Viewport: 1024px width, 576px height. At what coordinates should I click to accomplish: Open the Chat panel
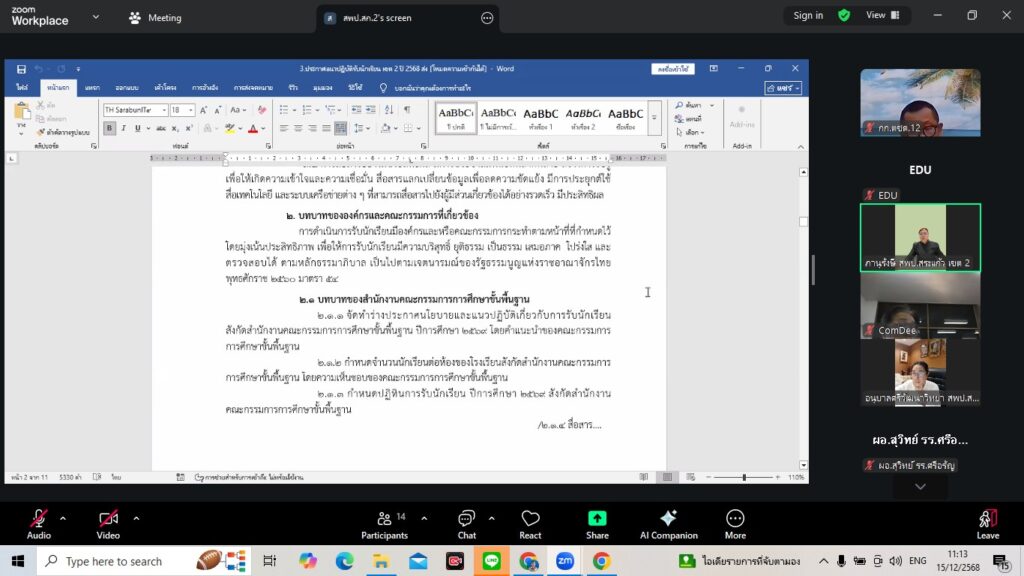tap(466, 523)
